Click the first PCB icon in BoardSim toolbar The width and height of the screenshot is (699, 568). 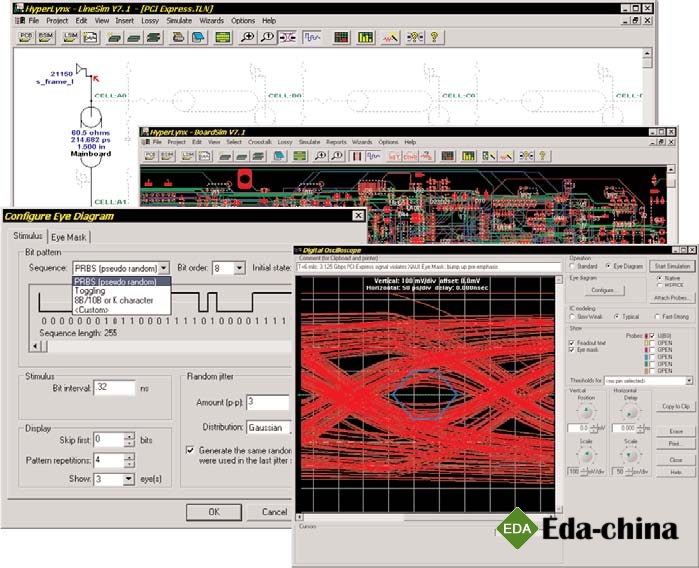click(x=150, y=156)
